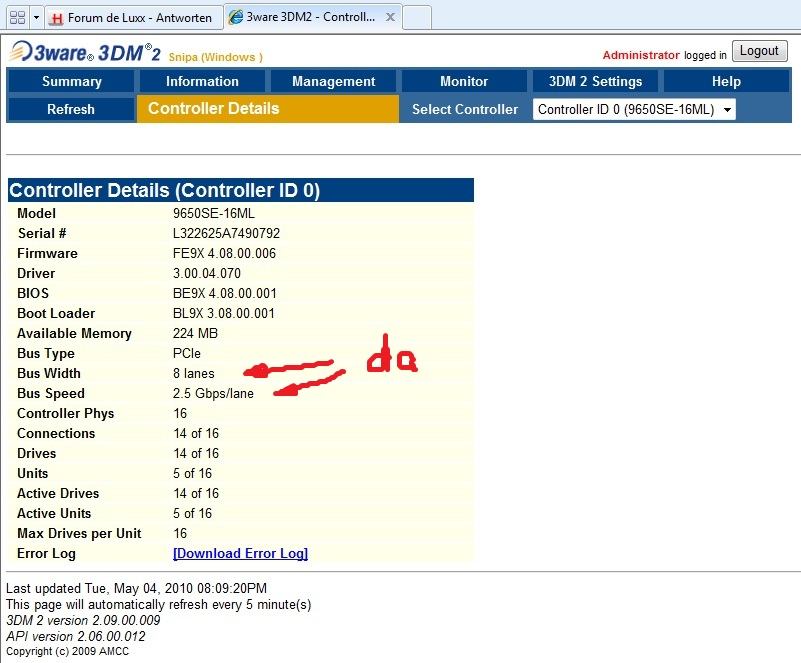Image resolution: width=801 pixels, height=663 pixels.
Task: Click the Last updated timestamp line
Action: 136,588
